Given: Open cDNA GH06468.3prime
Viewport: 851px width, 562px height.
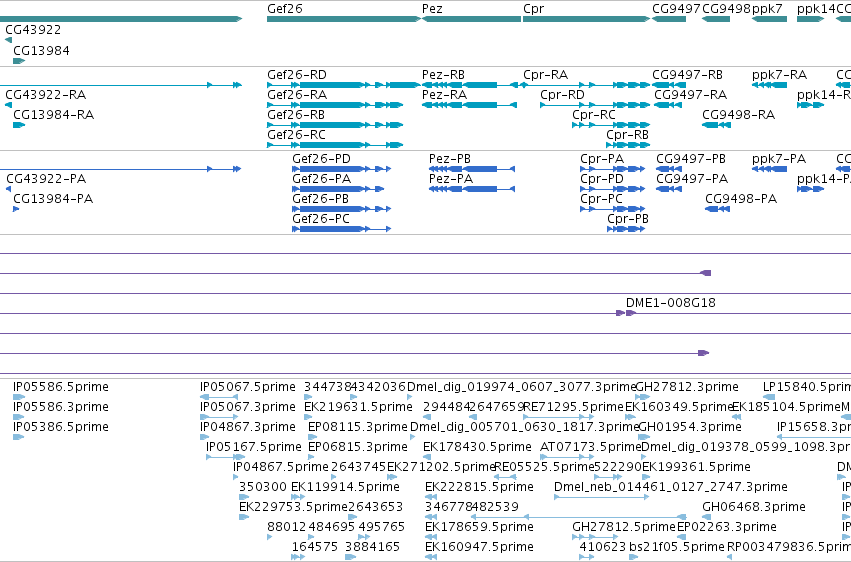Looking at the screenshot, I should pyautogui.click(x=754, y=507).
